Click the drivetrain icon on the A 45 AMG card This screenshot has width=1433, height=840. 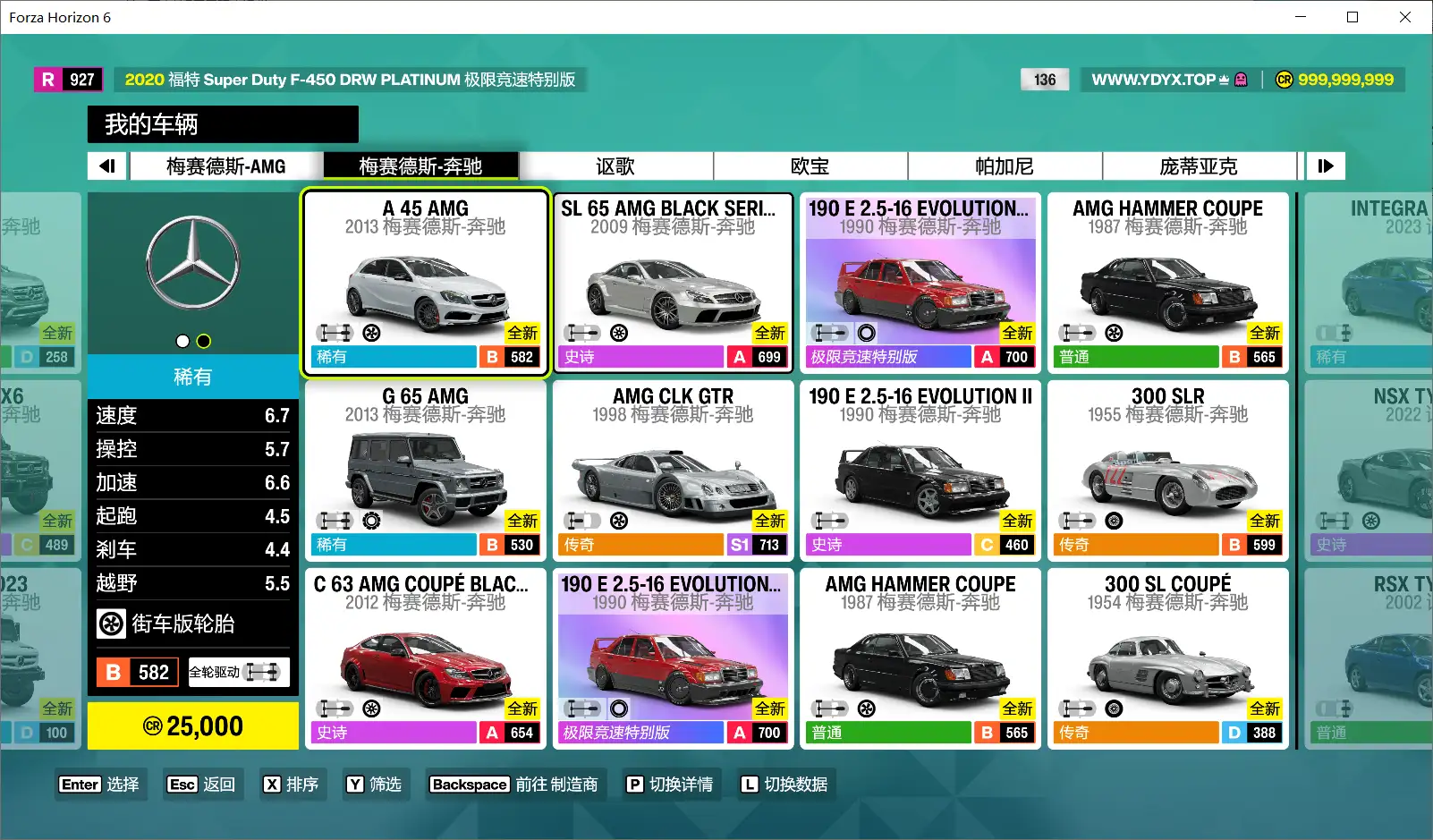[335, 333]
